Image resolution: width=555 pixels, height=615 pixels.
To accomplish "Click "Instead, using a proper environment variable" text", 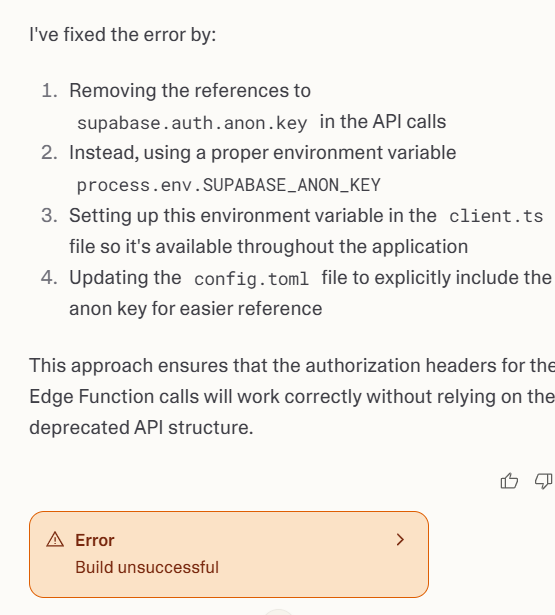I will point(262,153).
